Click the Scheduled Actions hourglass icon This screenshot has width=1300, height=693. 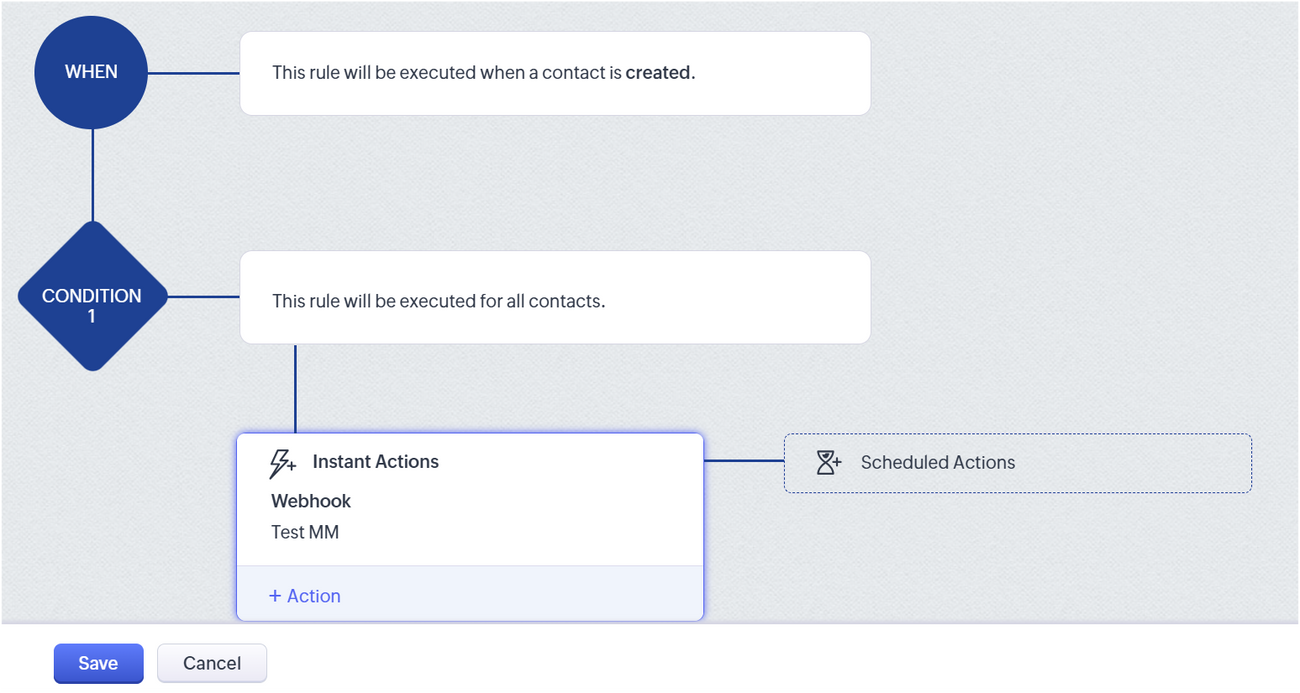[x=828, y=462]
